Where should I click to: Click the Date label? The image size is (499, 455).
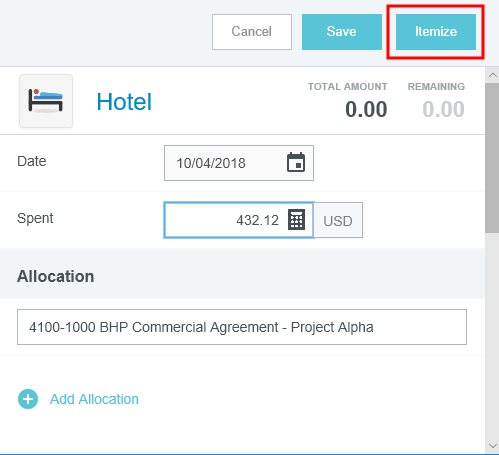32,161
